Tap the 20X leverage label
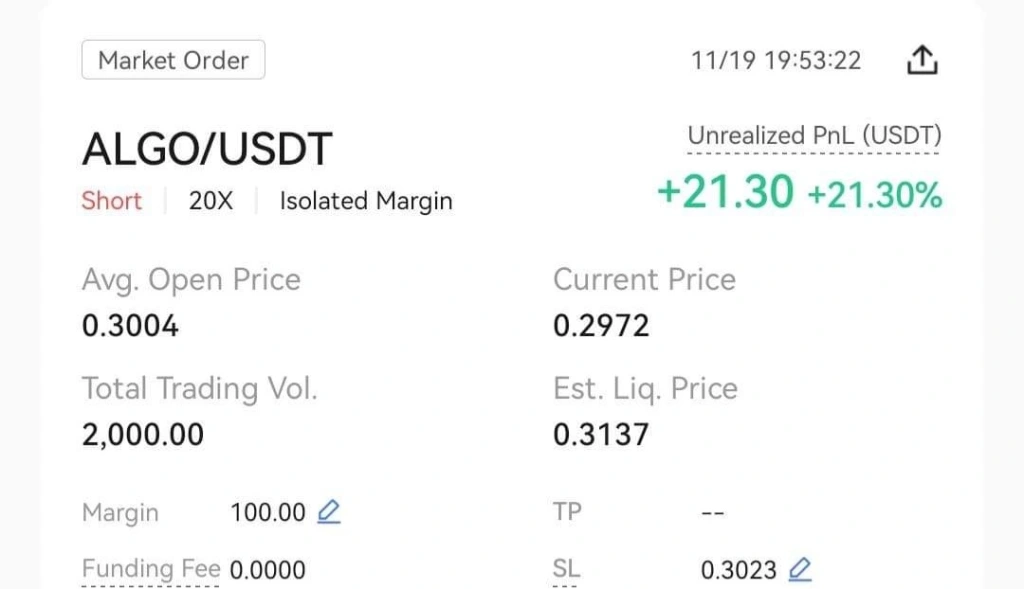Image resolution: width=1024 pixels, height=589 pixels. (x=210, y=200)
